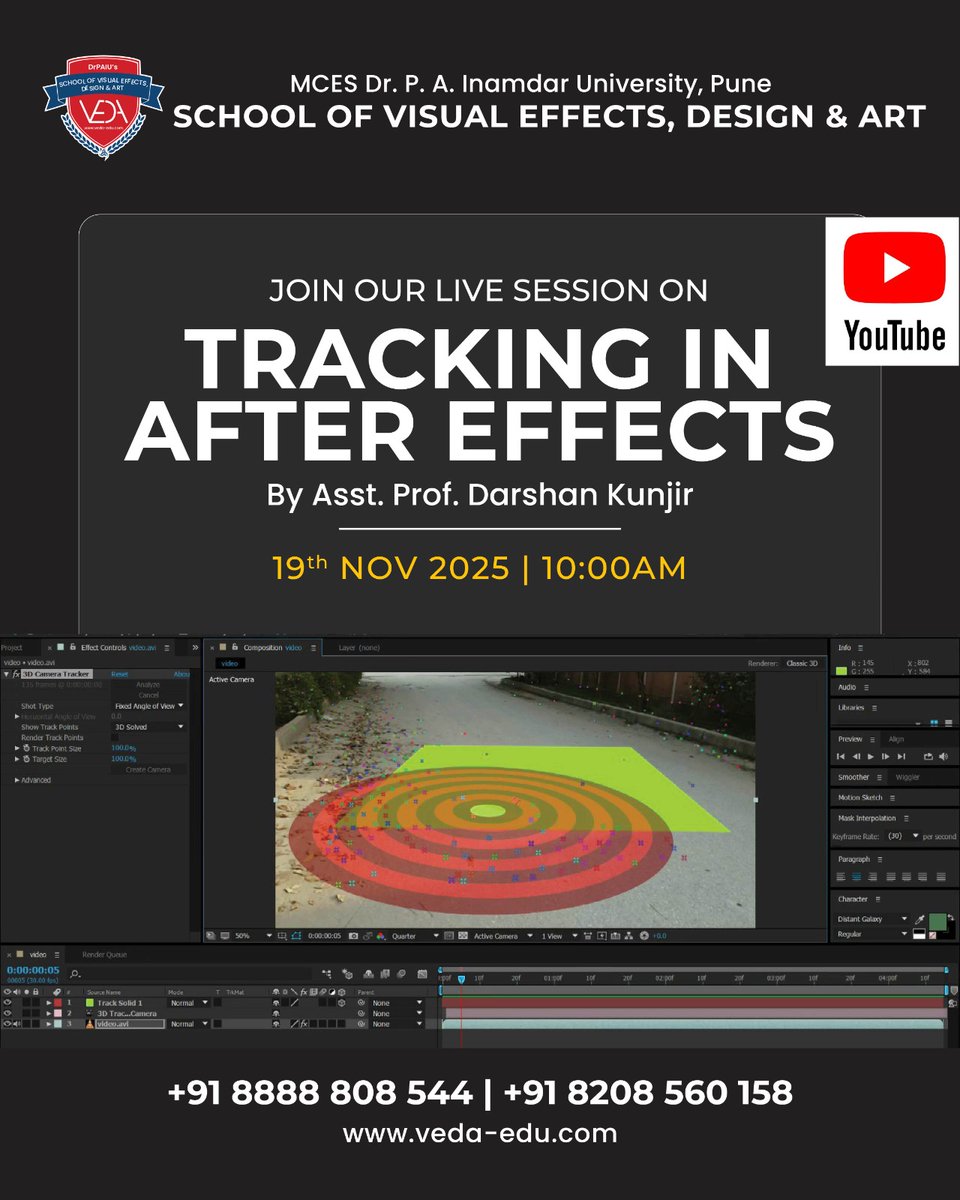Expand the Advanced section
The height and width of the screenshot is (1200, 960).
tap(17, 780)
